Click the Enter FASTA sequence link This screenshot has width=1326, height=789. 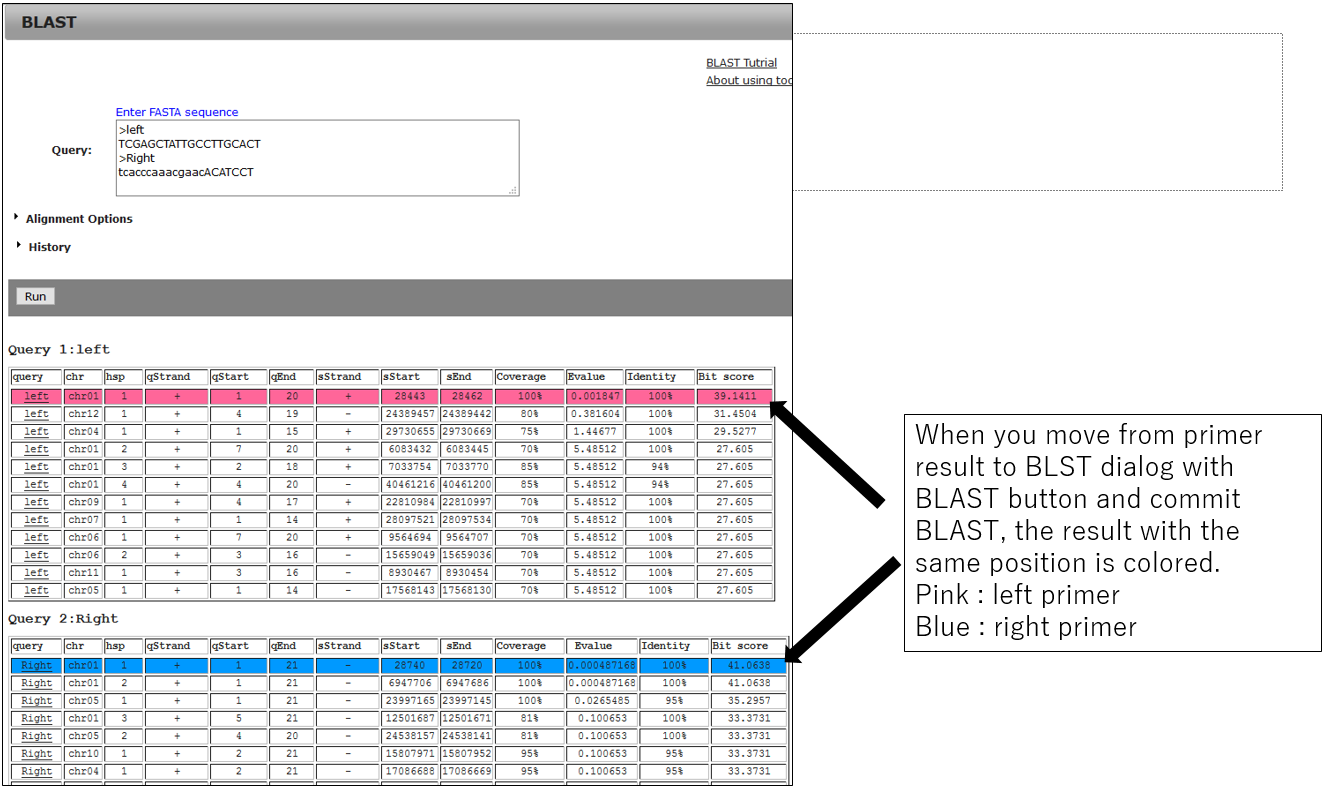pyautogui.click(x=177, y=112)
